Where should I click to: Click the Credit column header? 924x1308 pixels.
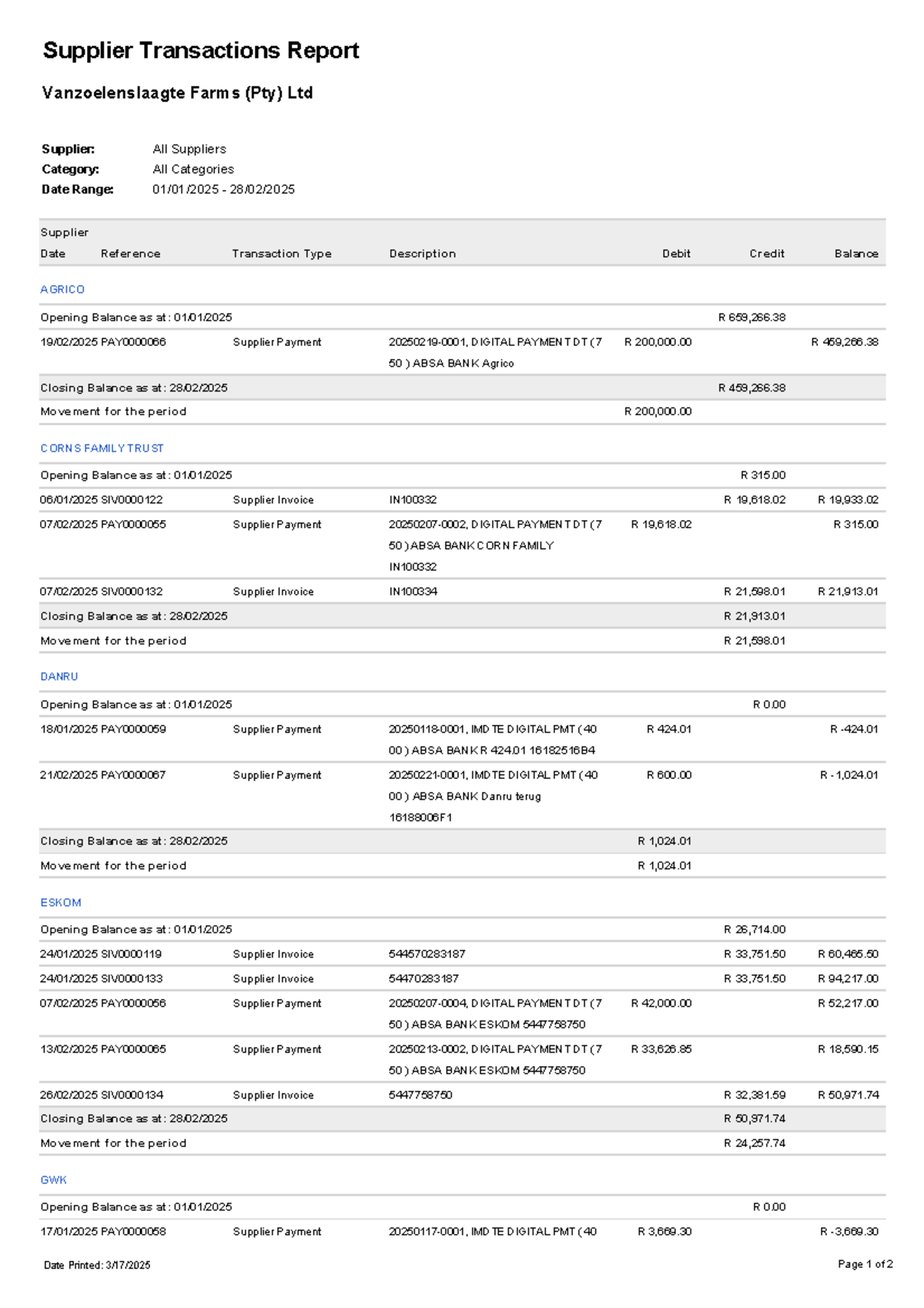(768, 253)
